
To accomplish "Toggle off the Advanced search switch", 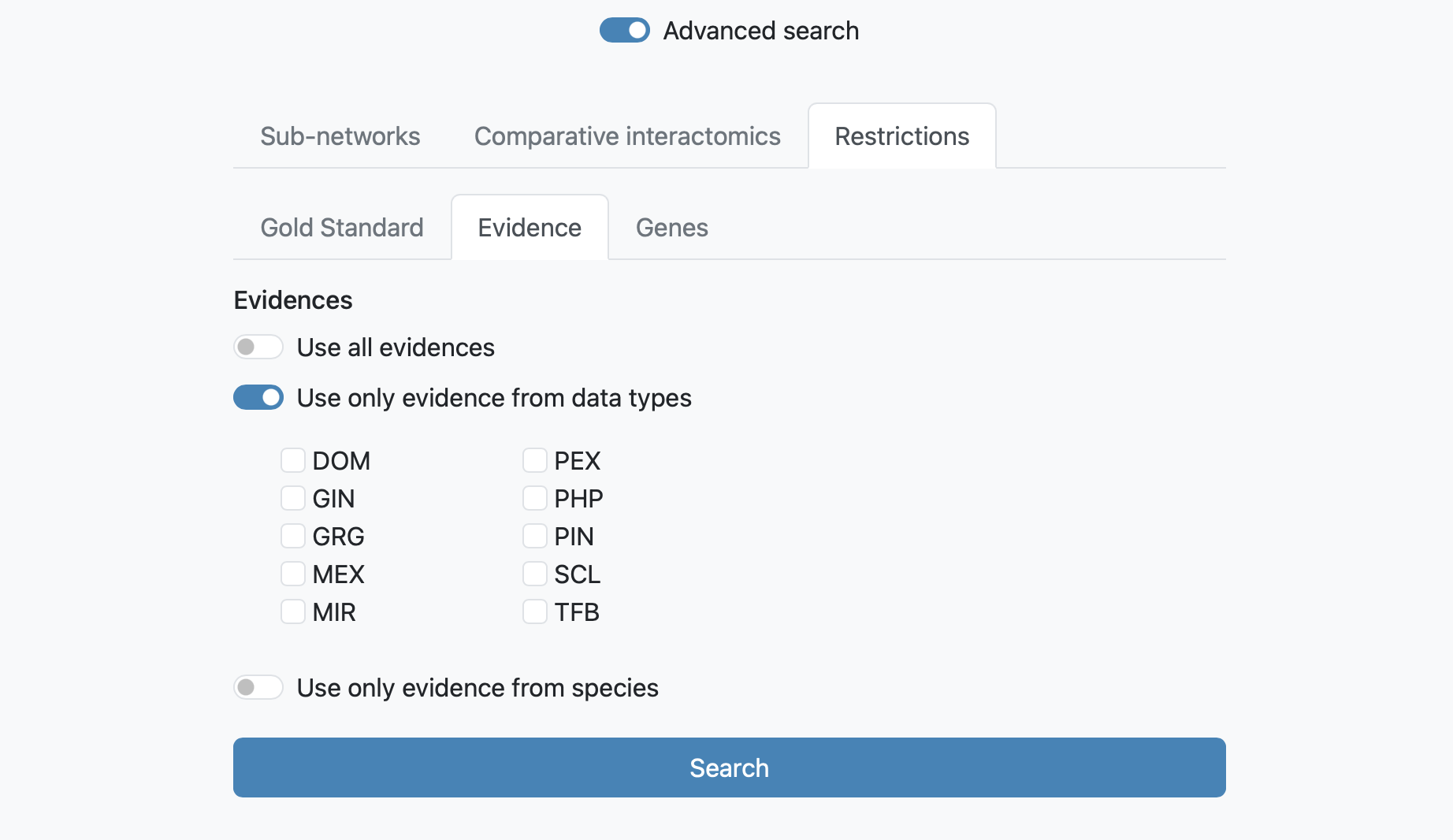I will (624, 31).
